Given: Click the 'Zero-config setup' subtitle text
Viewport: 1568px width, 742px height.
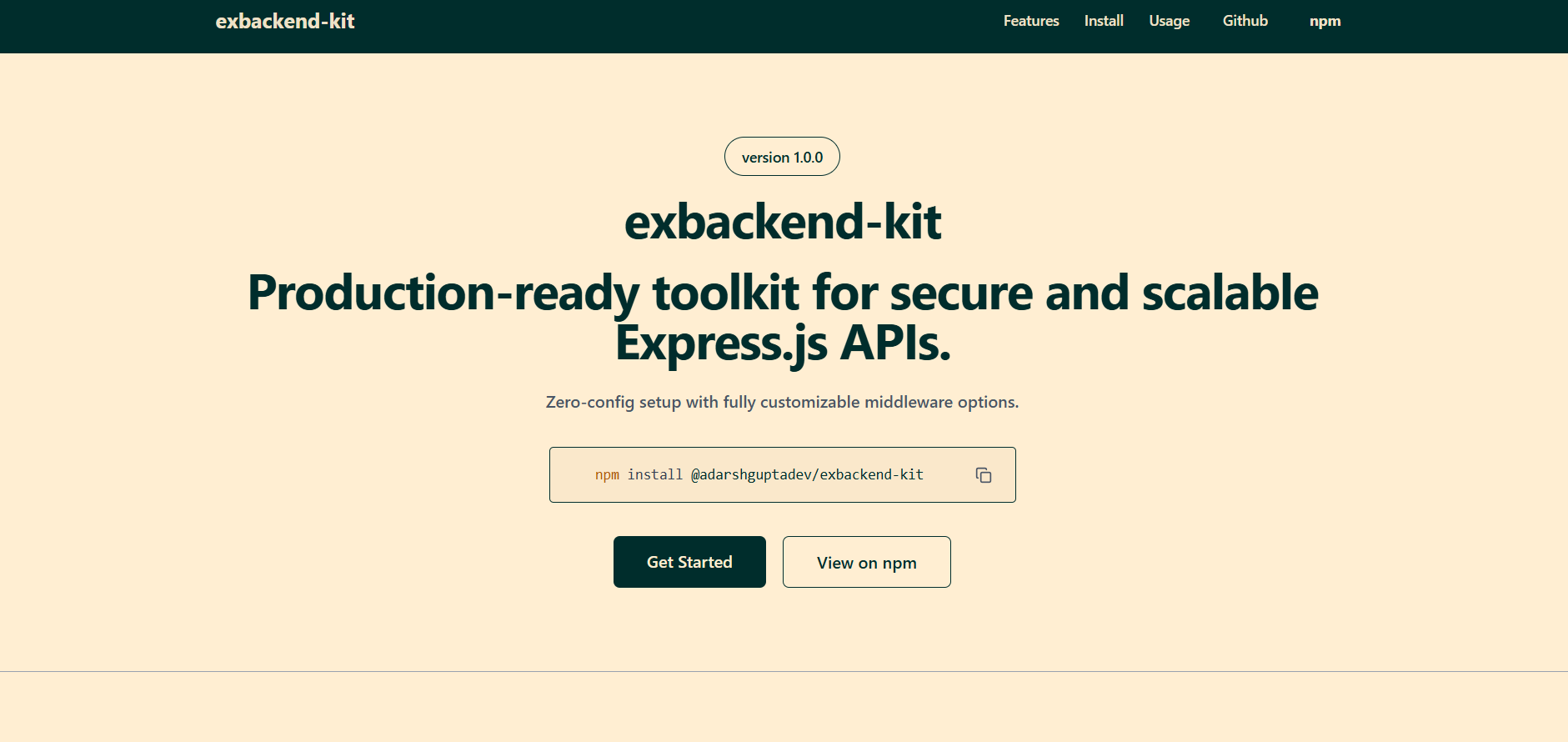Looking at the screenshot, I should (x=782, y=402).
